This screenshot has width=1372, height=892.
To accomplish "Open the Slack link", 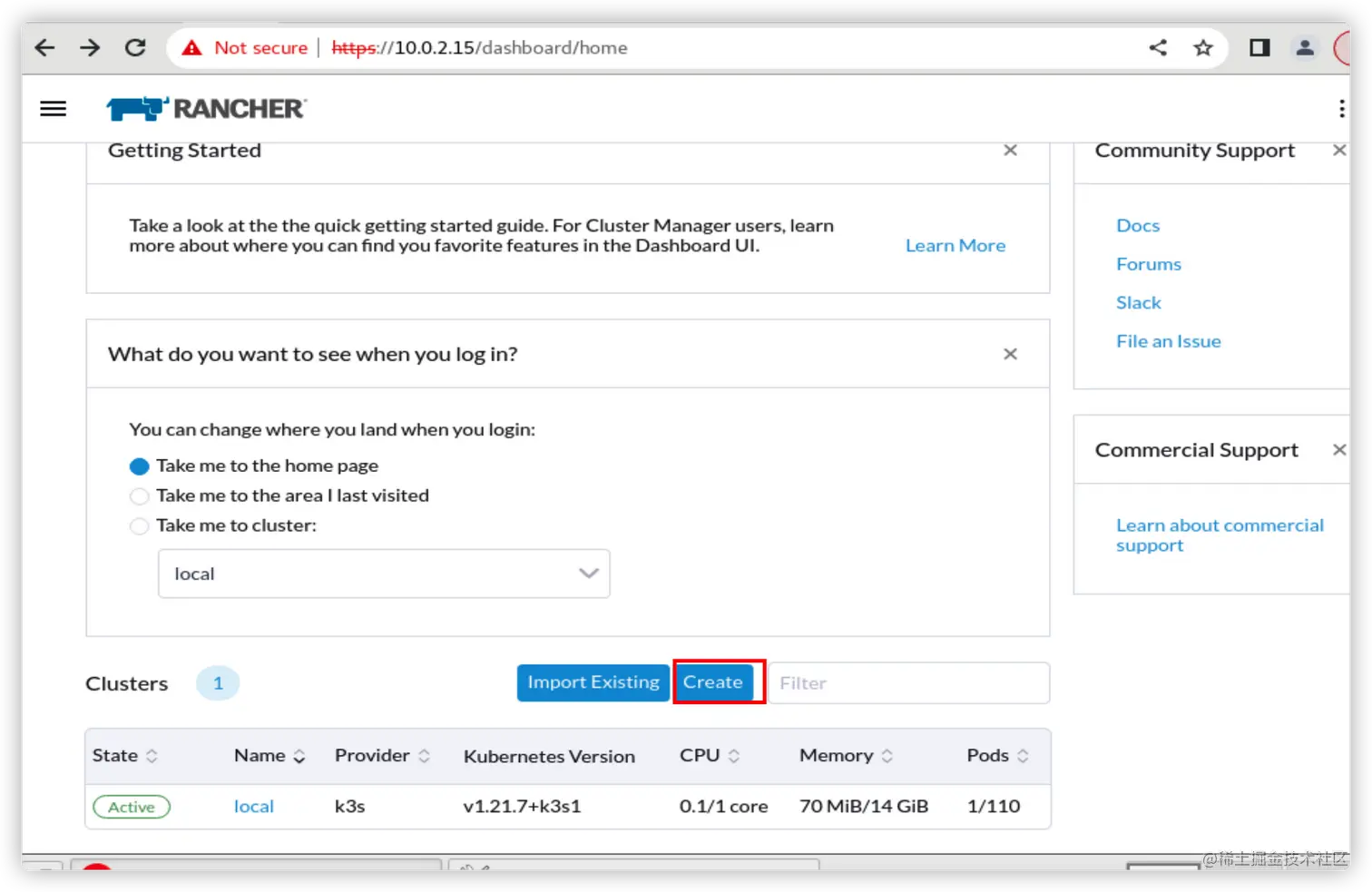I will click(x=1139, y=303).
